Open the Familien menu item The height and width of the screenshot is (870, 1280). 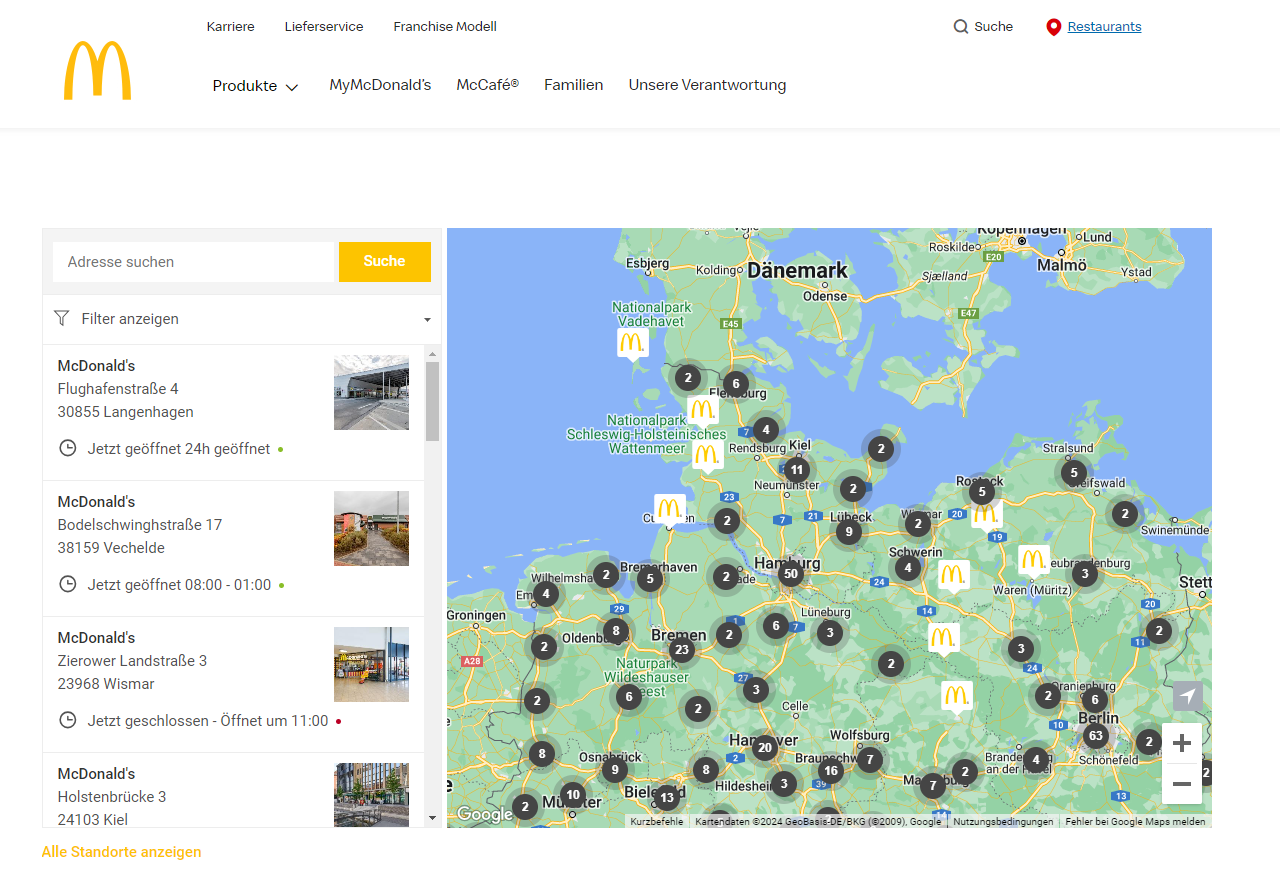(x=574, y=85)
